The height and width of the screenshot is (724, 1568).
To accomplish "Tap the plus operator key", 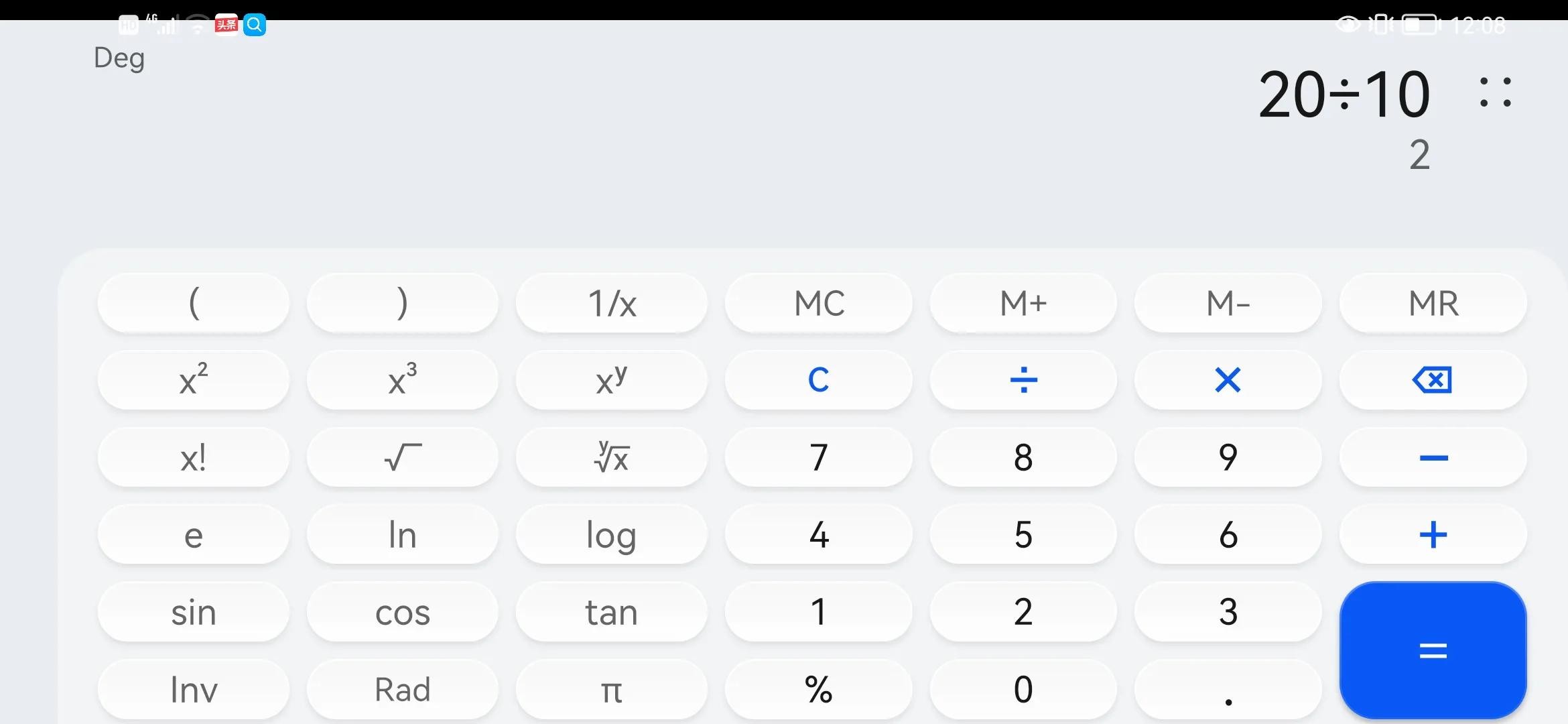I will 1433,535.
